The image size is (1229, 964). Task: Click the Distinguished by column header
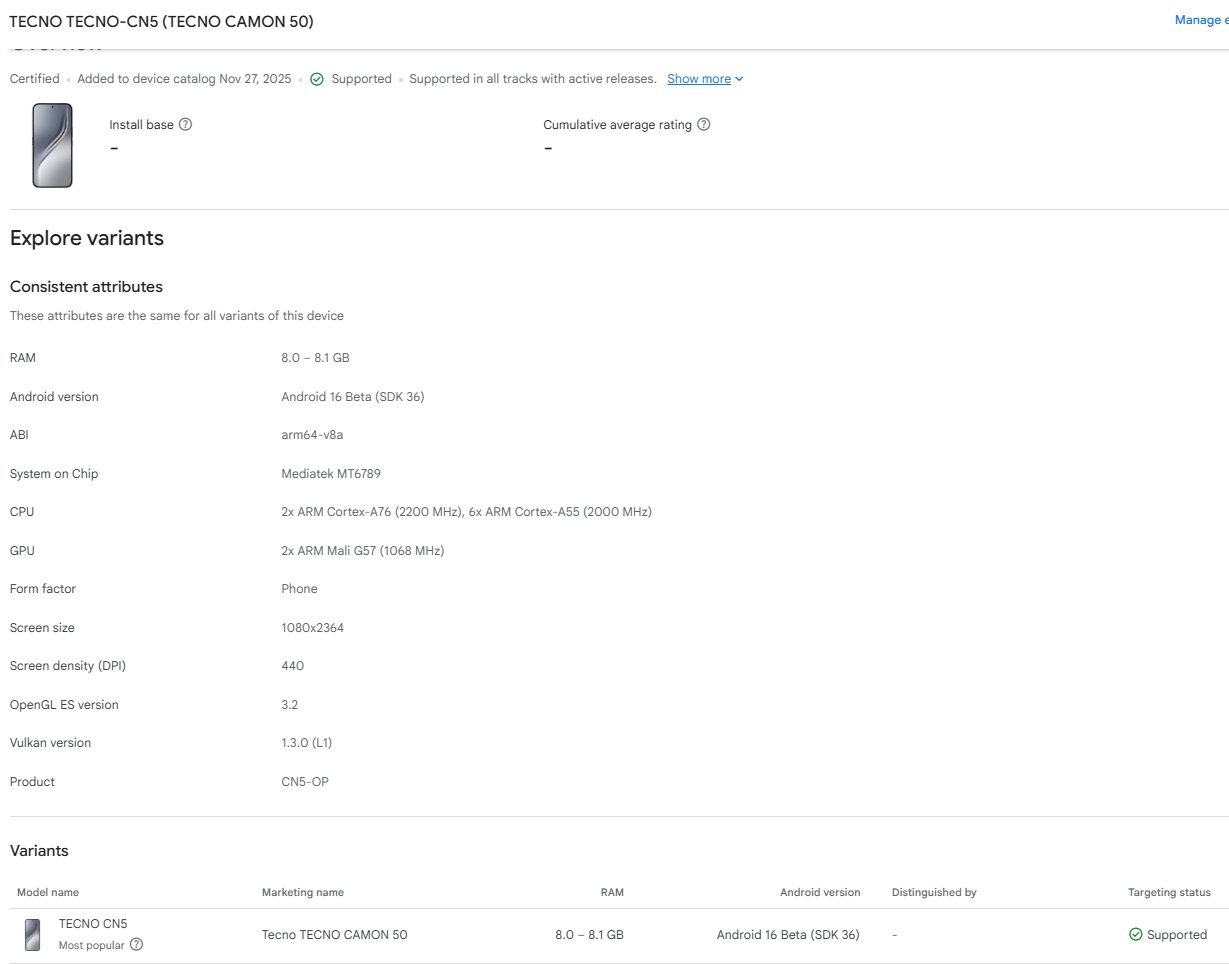pyautogui.click(x=934, y=892)
